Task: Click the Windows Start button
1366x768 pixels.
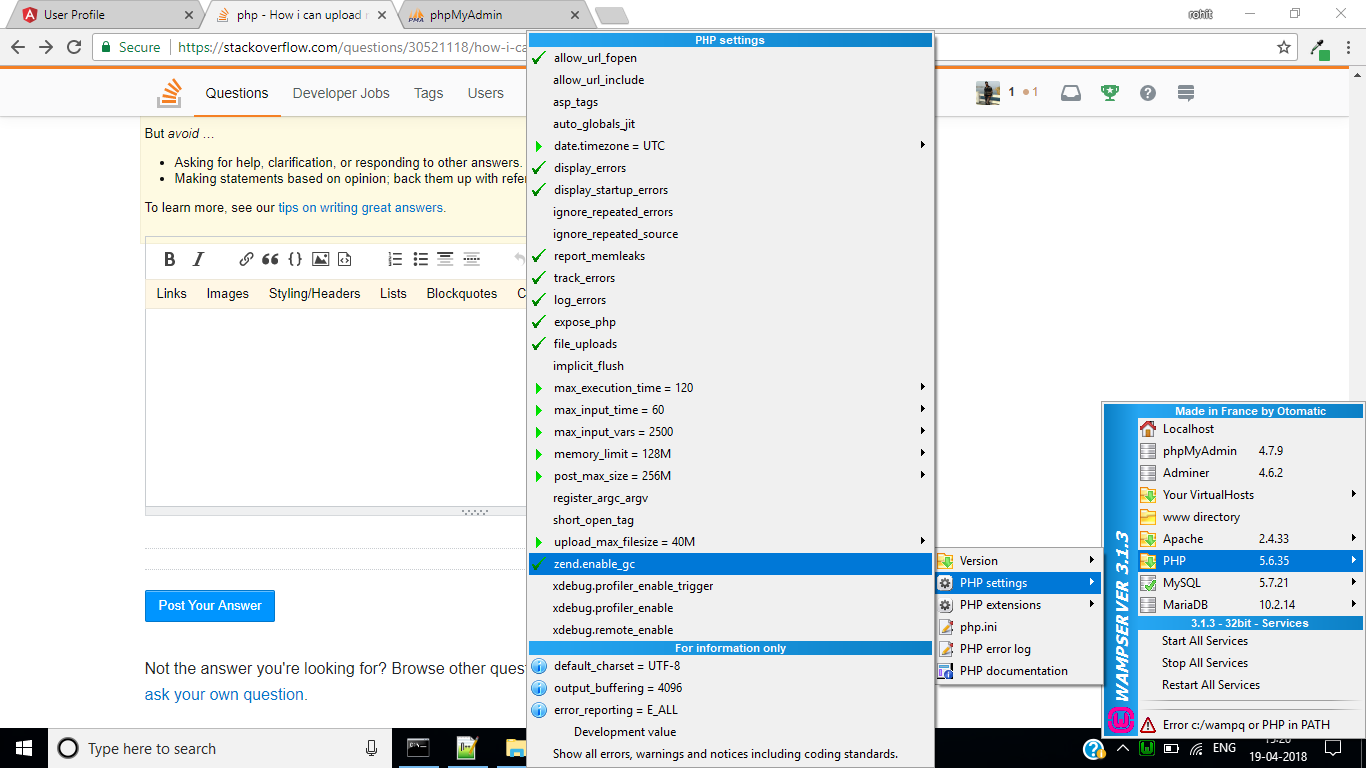Action: pos(24,748)
